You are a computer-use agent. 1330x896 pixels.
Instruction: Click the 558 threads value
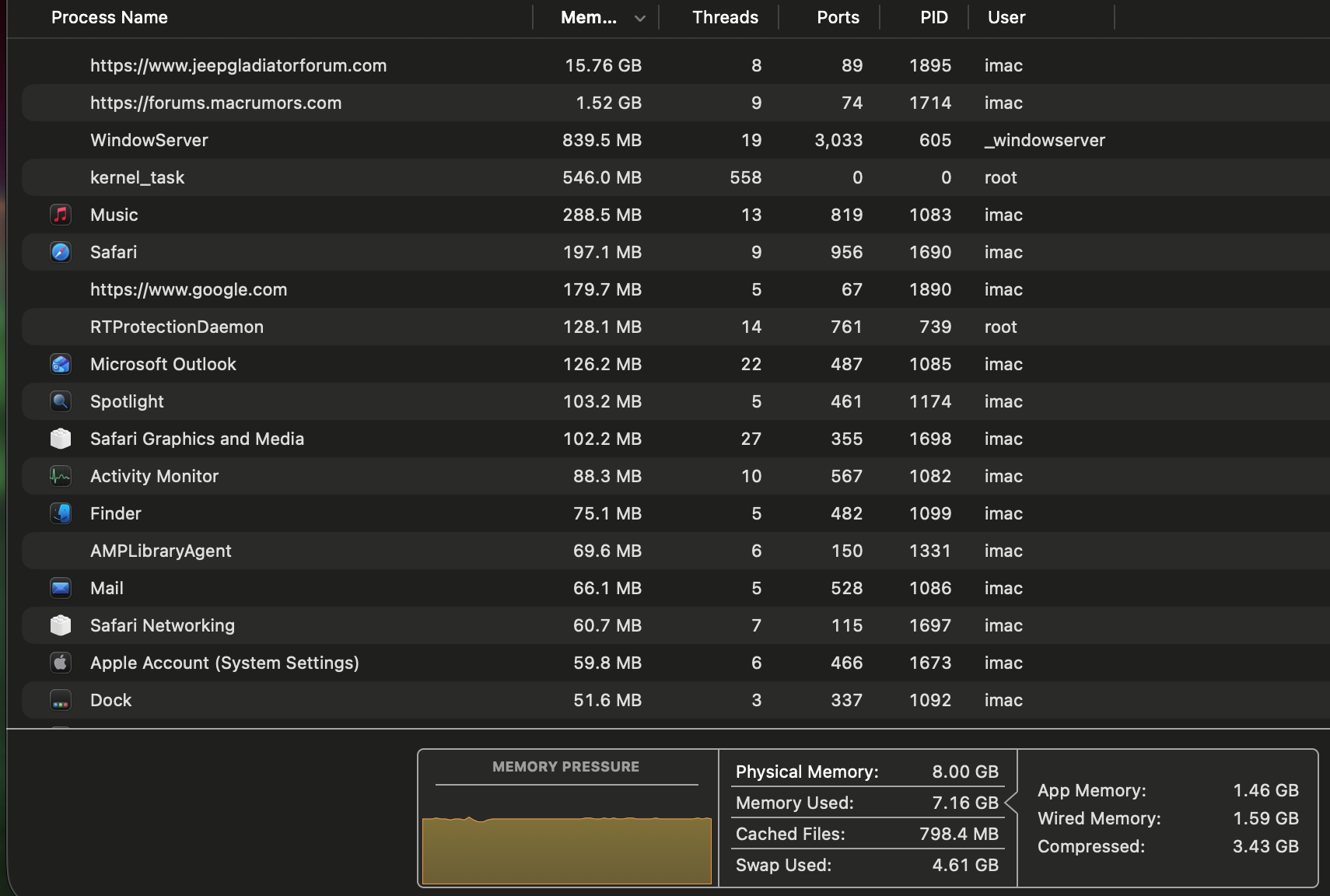point(745,177)
